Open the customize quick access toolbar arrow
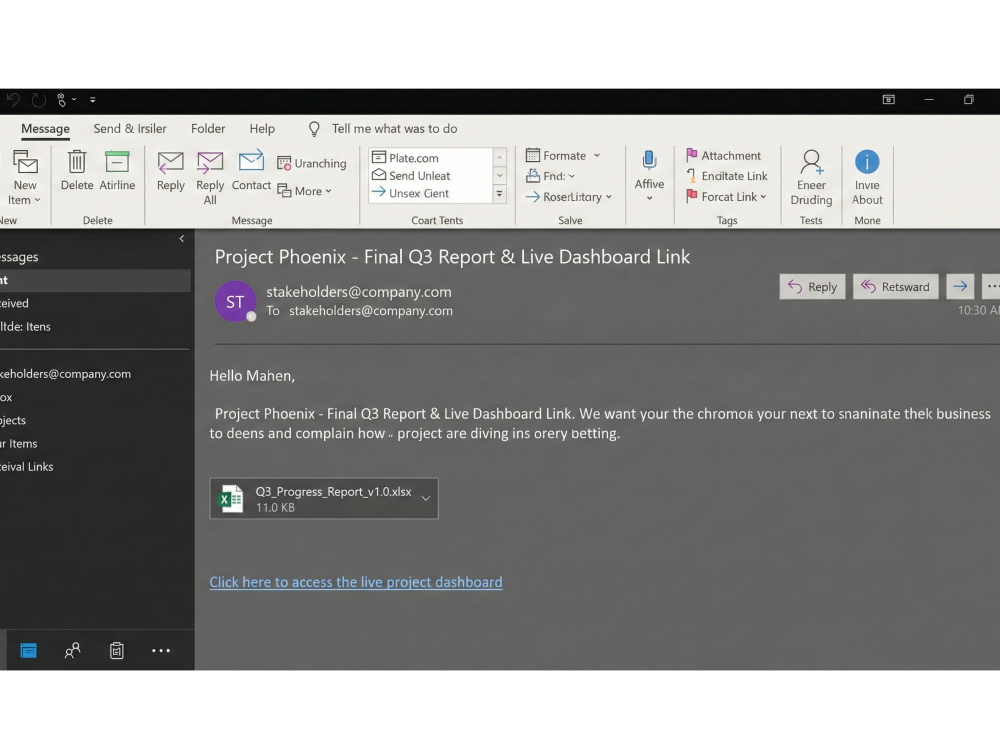The width and height of the screenshot is (1000, 750). point(92,99)
